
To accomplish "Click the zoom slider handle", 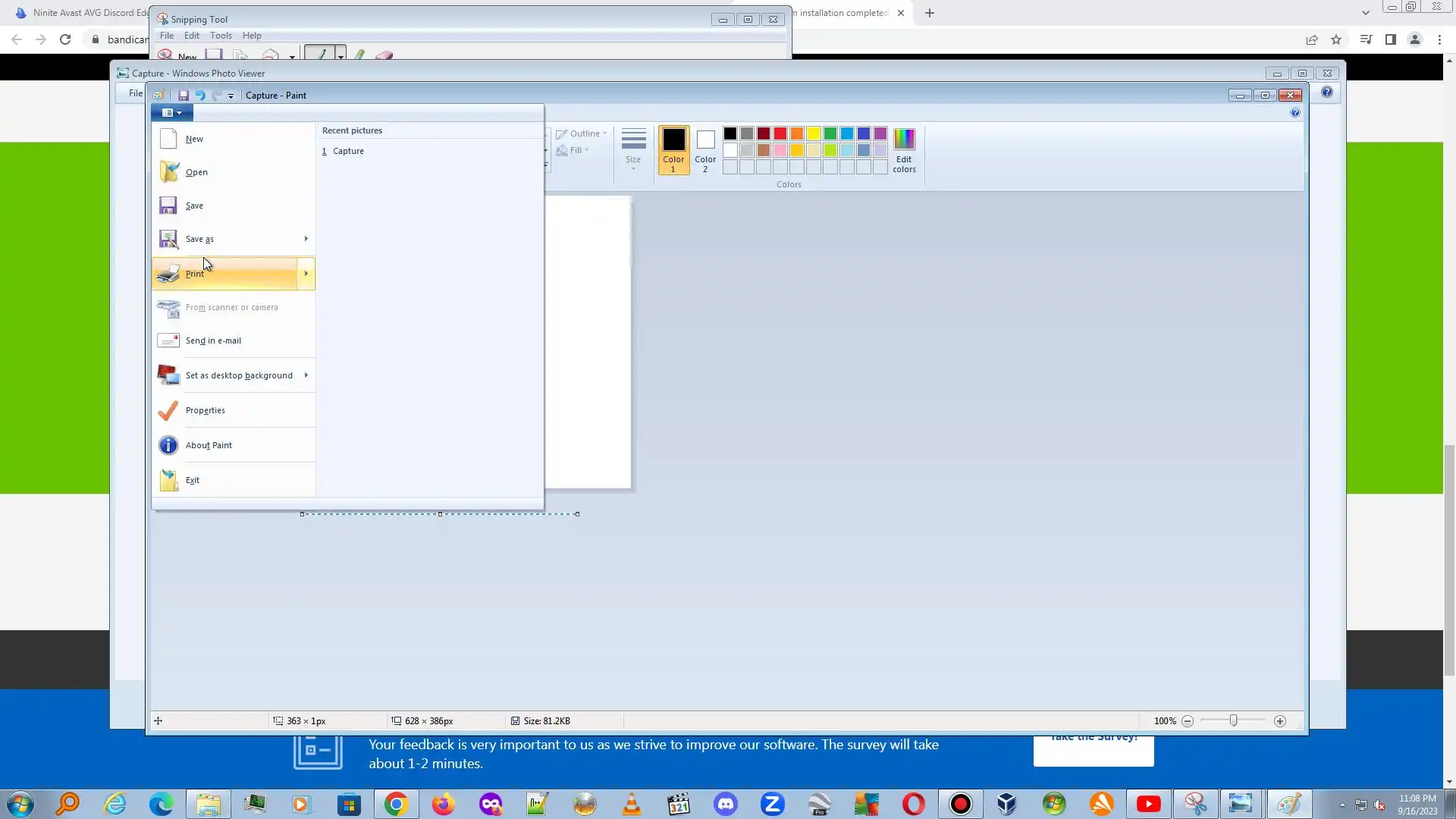I will point(1233,720).
